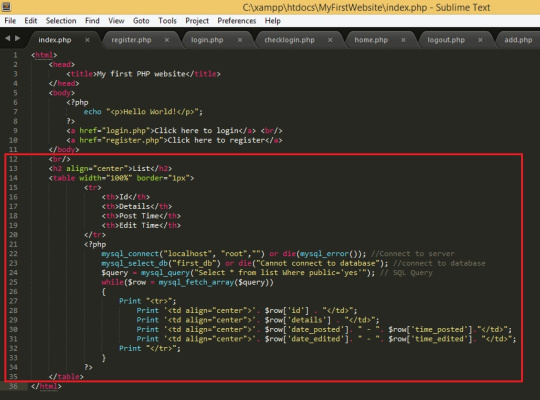The width and height of the screenshot is (540, 400).
Task: Close the login.php tab
Action: [x=240, y=40]
